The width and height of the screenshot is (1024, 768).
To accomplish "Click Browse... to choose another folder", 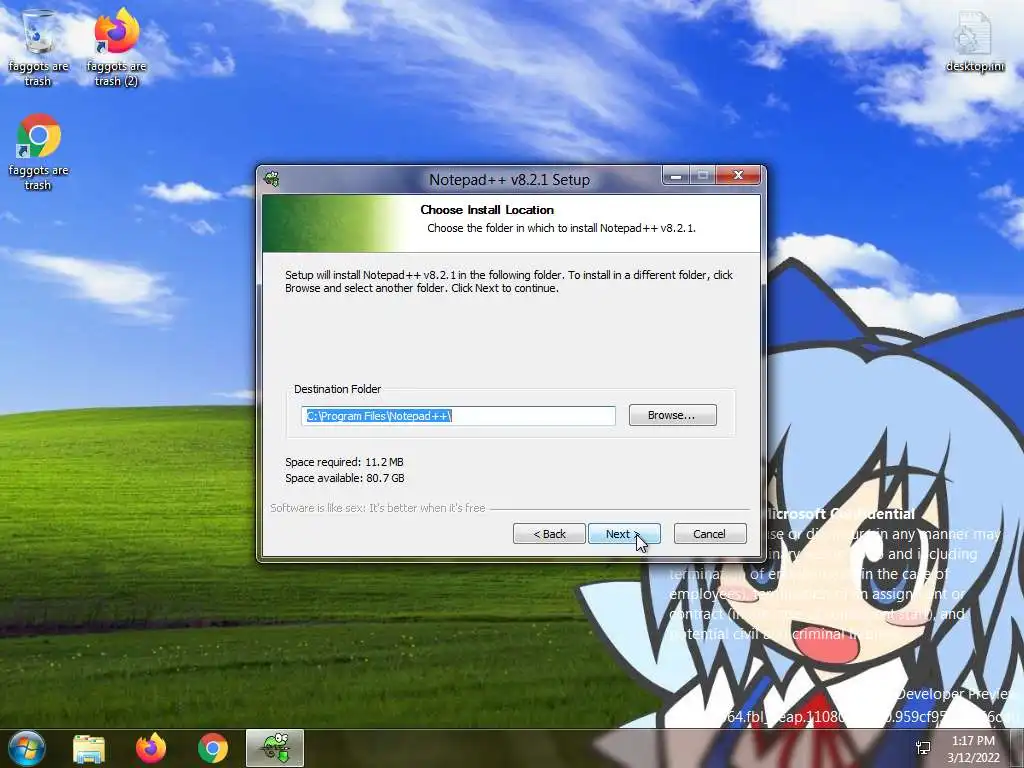I will pos(673,415).
